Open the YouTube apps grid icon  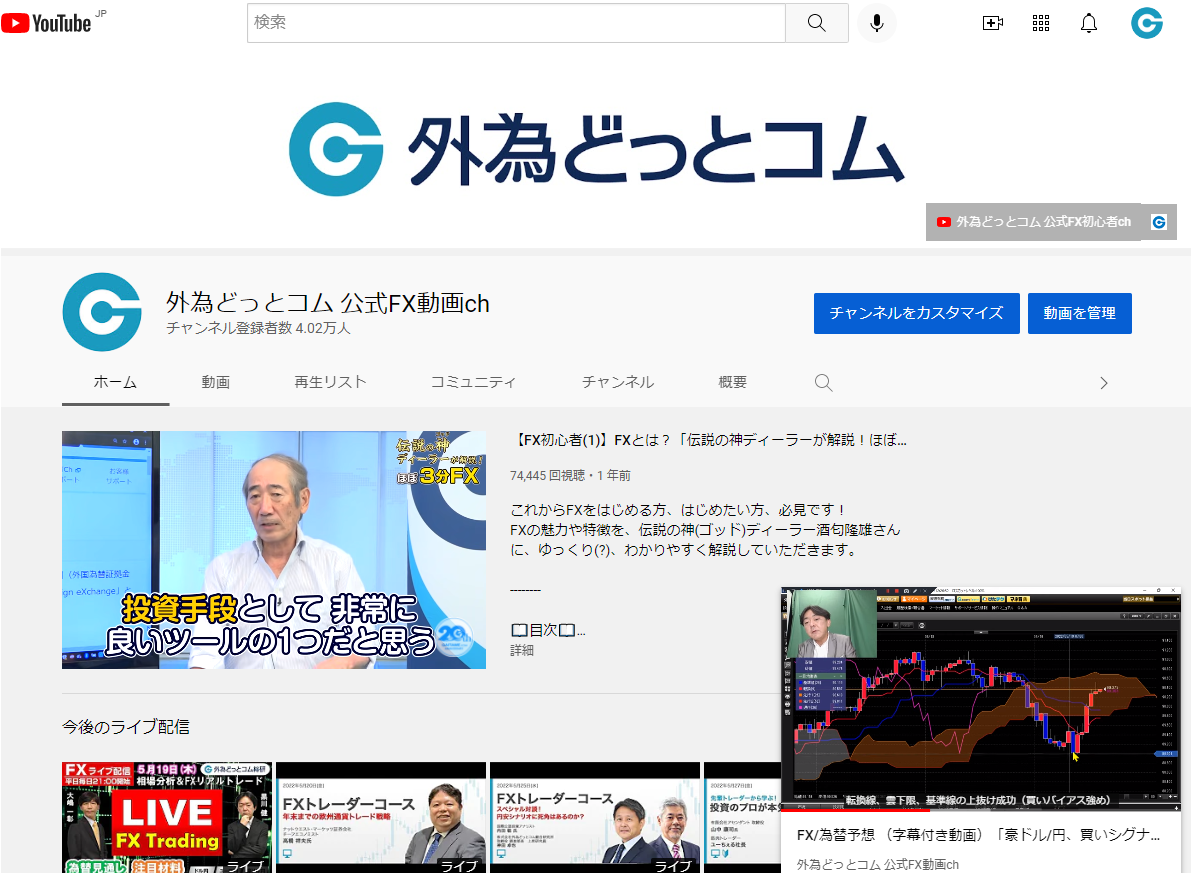(1041, 23)
